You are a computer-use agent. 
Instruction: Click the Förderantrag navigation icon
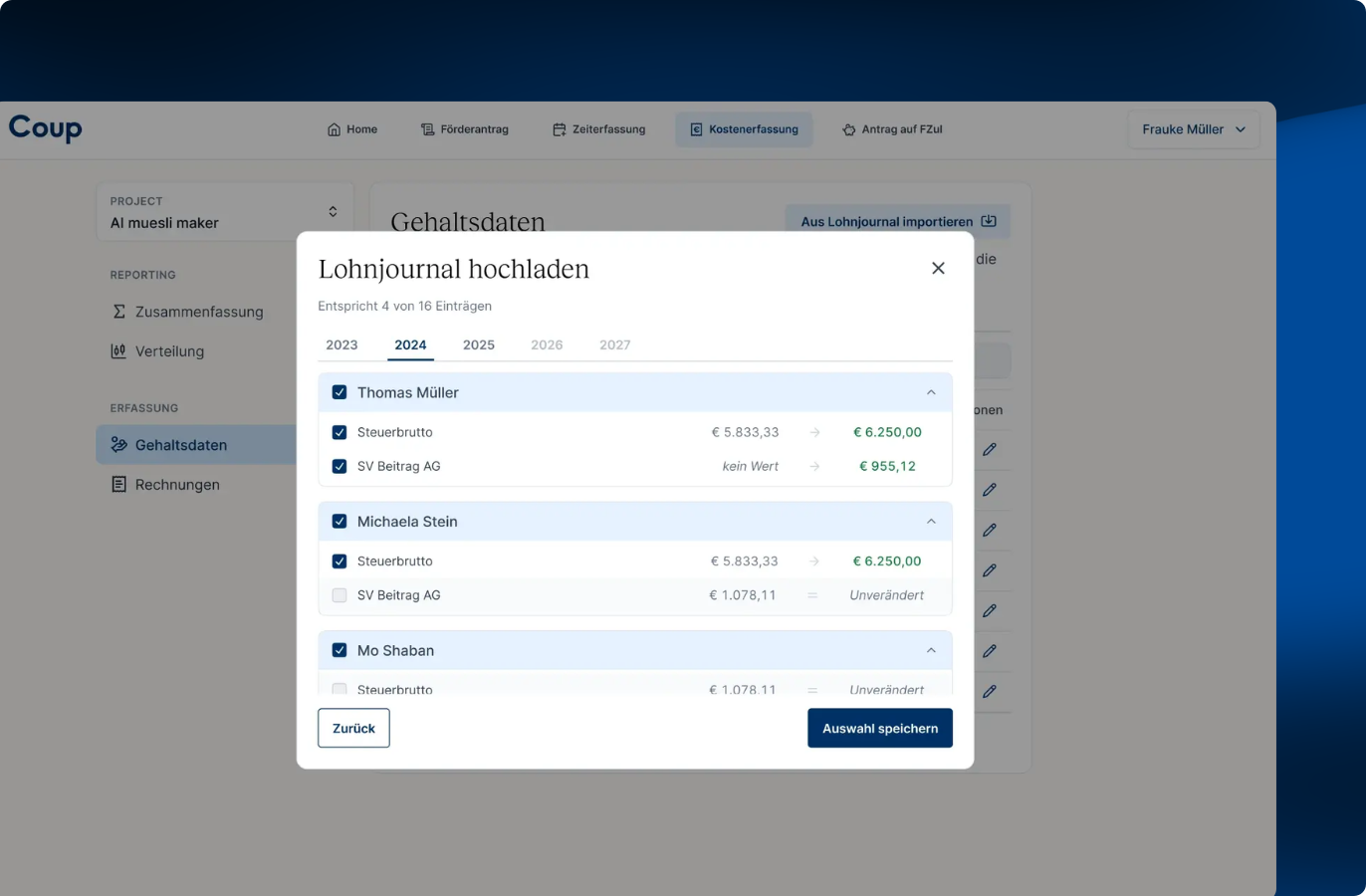pyautogui.click(x=428, y=129)
